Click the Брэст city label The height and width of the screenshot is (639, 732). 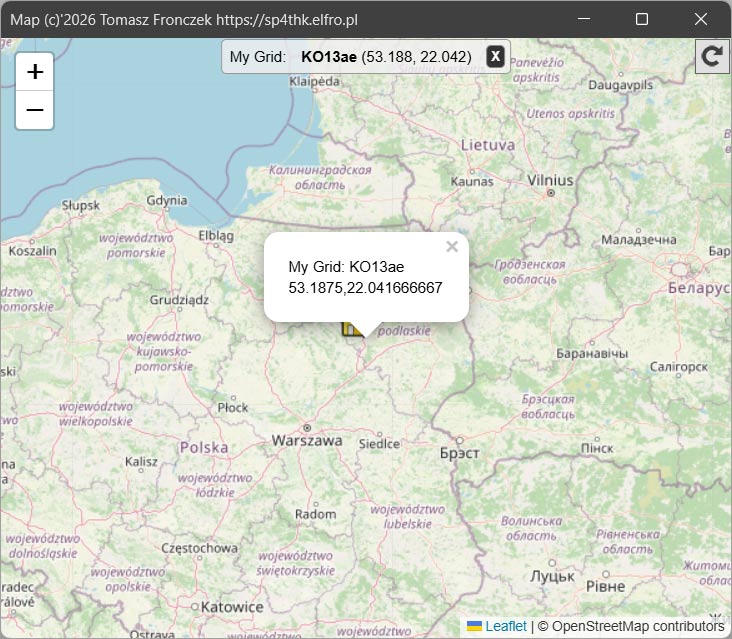(x=459, y=453)
